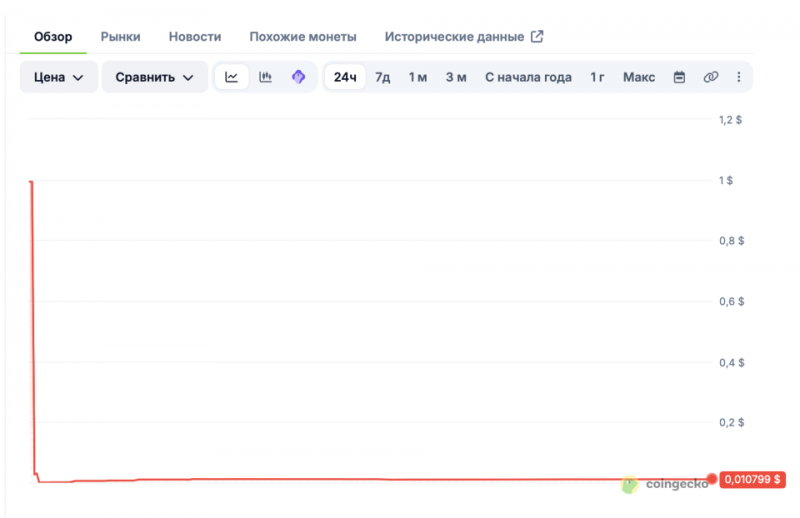The image size is (800, 518).
Task: Select the 1 м time range
Action: pyautogui.click(x=418, y=77)
